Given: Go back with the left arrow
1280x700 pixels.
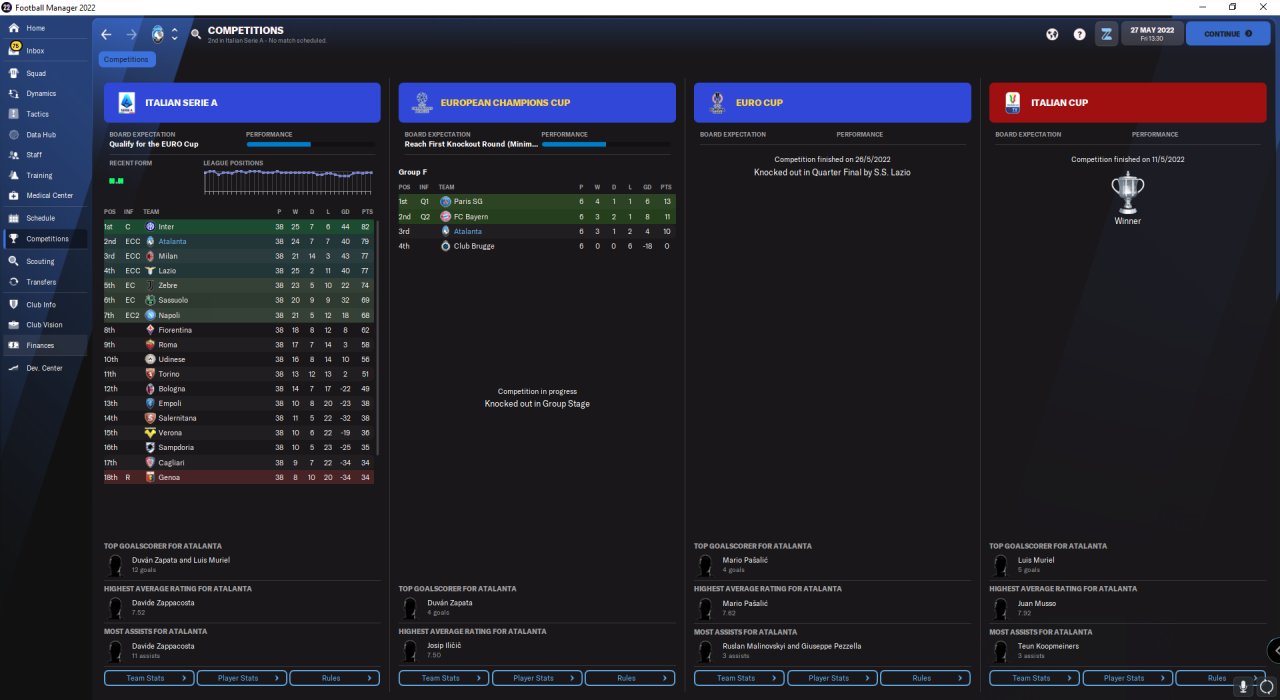Looking at the screenshot, I should click(107, 34).
